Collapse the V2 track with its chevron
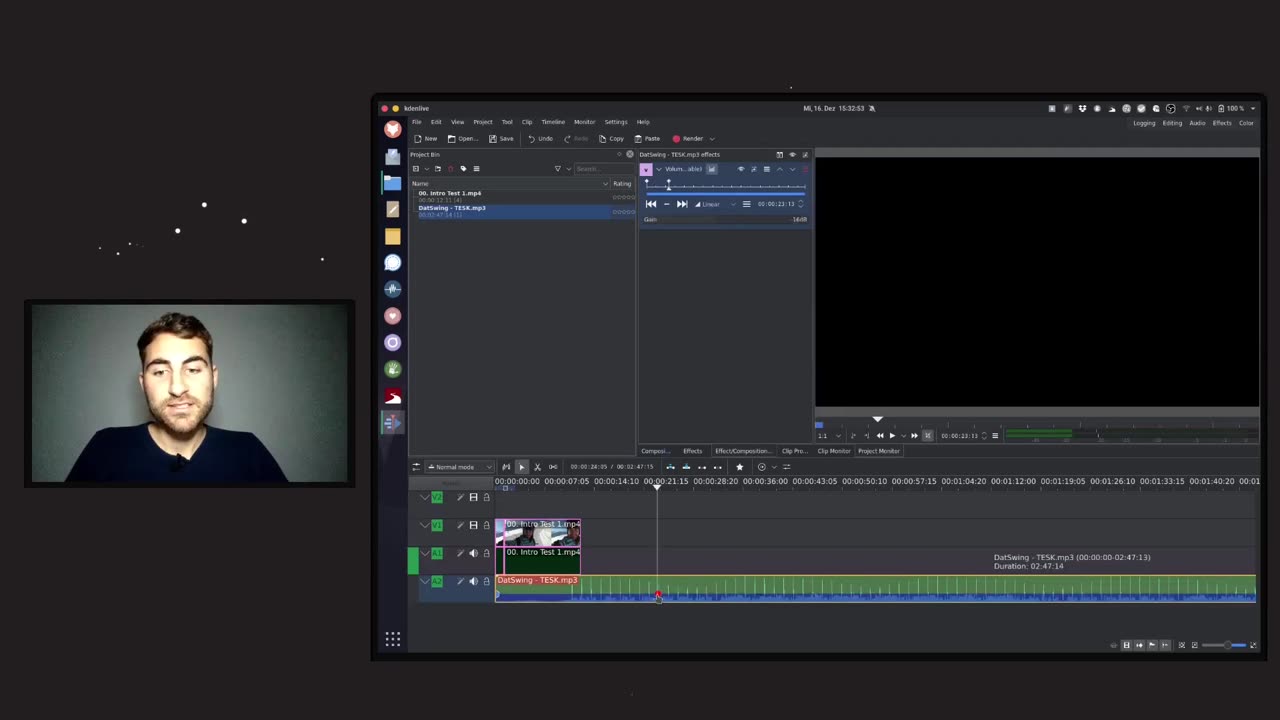This screenshot has width=1280, height=720. coord(424,497)
